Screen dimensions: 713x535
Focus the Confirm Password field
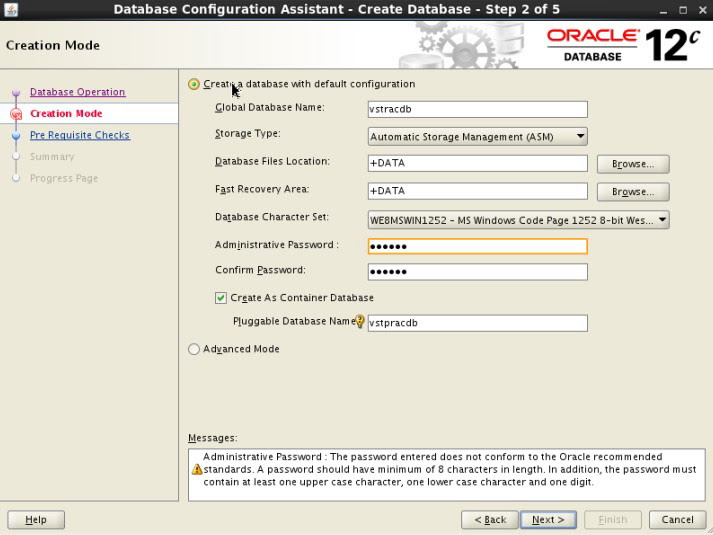pos(477,272)
